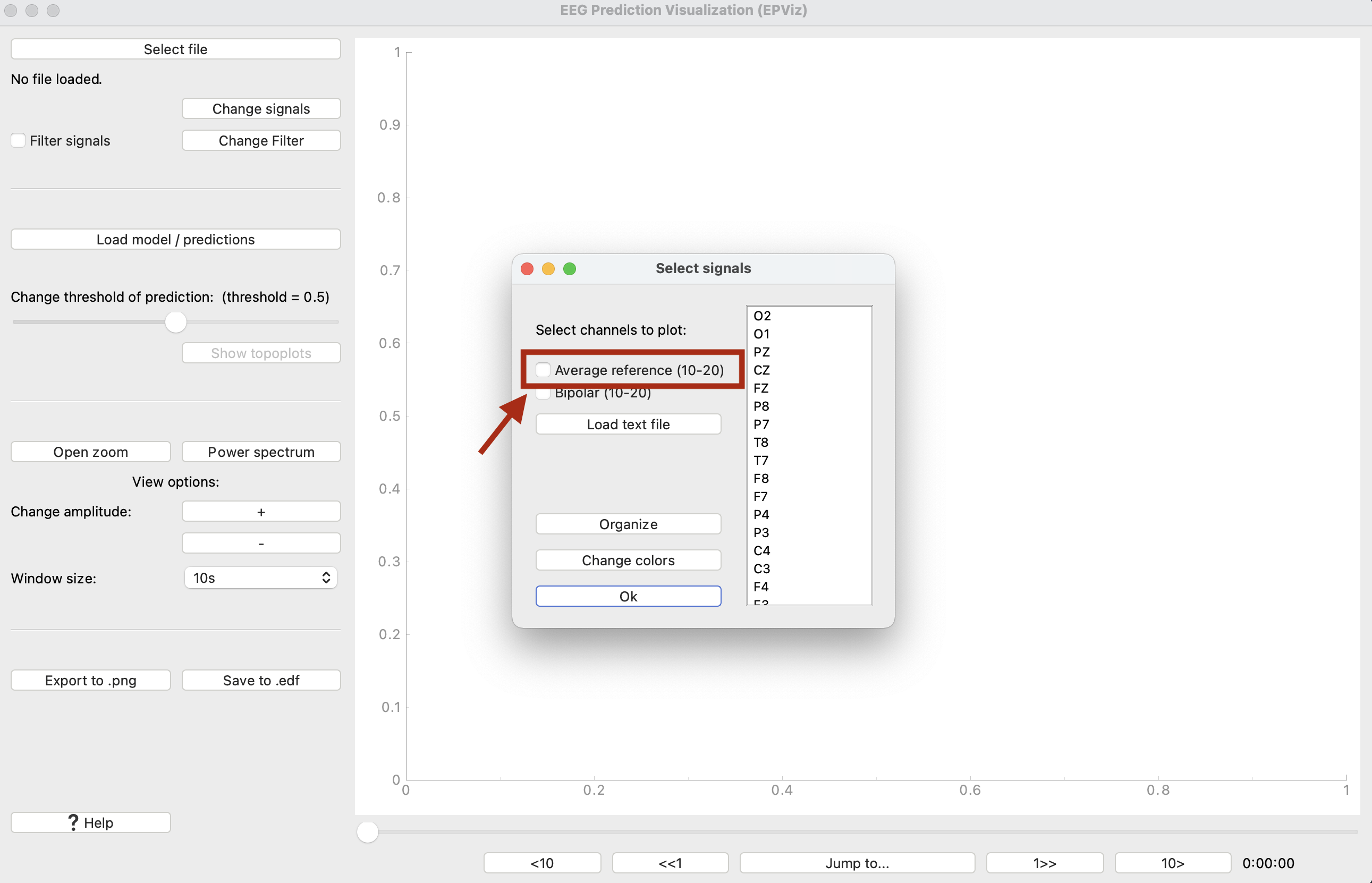Click the Help question mark button
Image resolution: width=1372 pixels, height=883 pixels.
(x=90, y=822)
